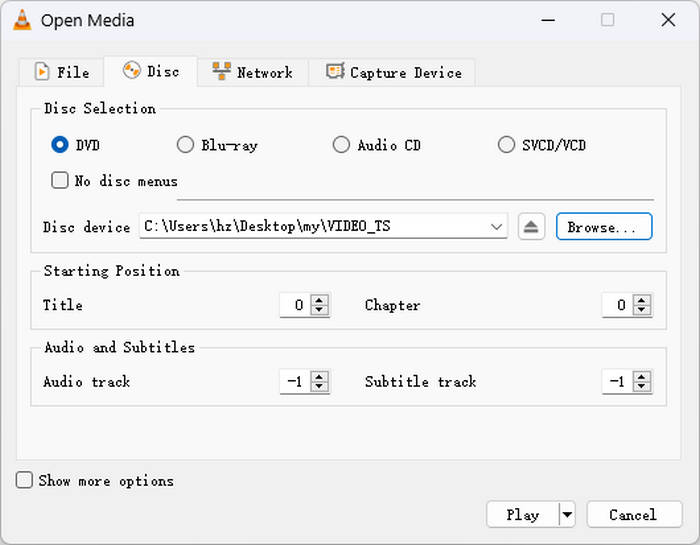The image size is (700, 545).
Task: Increase the Title value with up arrow
Action: click(x=319, y=300)
